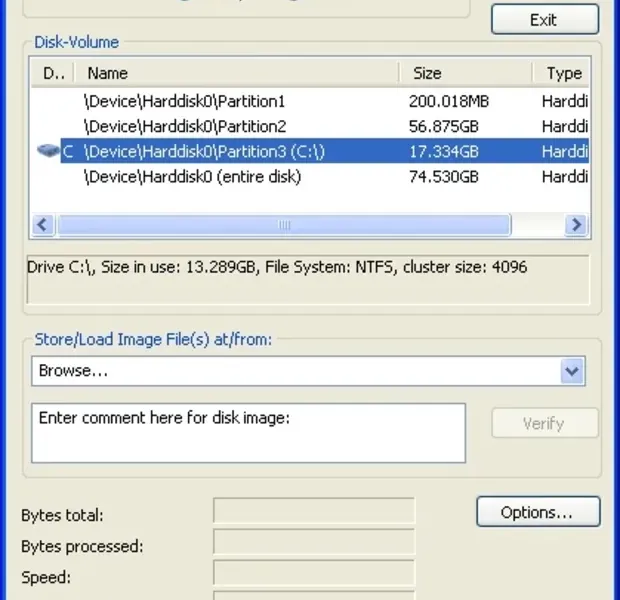Open the Options dialog
The image size is (620, 600).
(538, 512)
